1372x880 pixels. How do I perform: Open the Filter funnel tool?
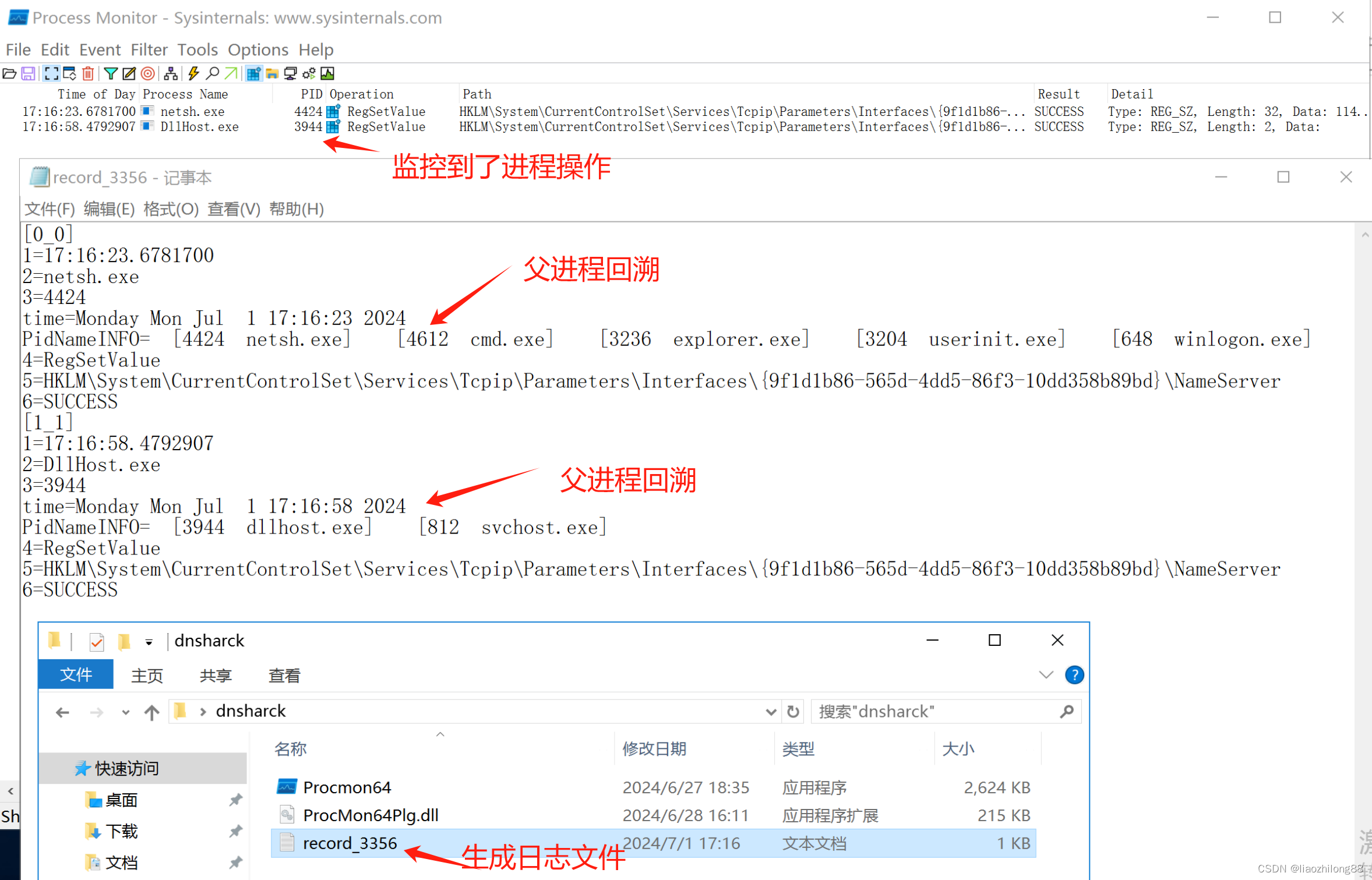[110, 73]
